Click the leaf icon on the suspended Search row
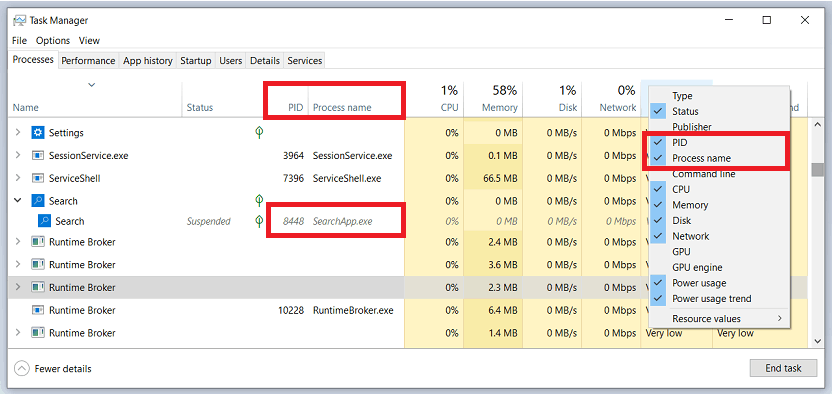 [x=259, y=221]
